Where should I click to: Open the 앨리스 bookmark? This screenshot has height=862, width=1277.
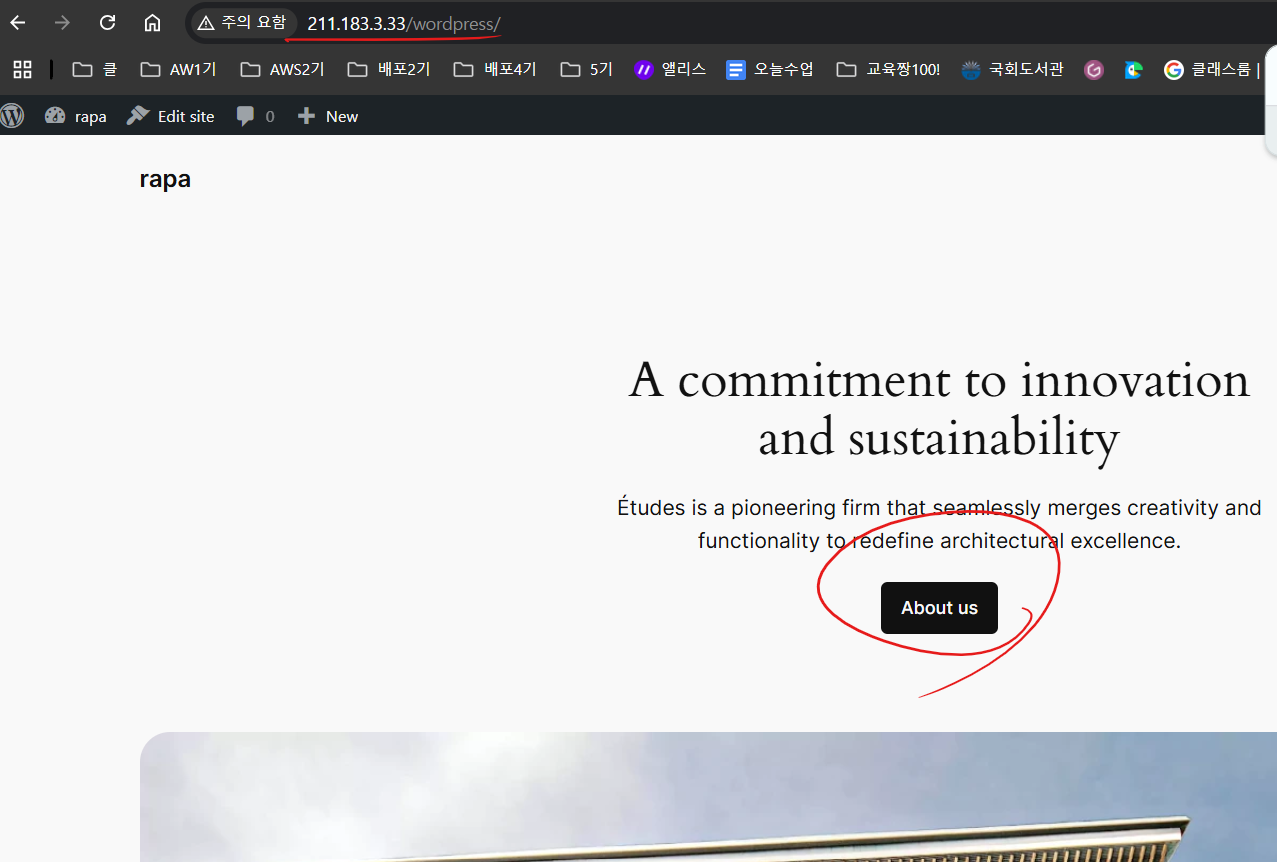tap(670, 69)
